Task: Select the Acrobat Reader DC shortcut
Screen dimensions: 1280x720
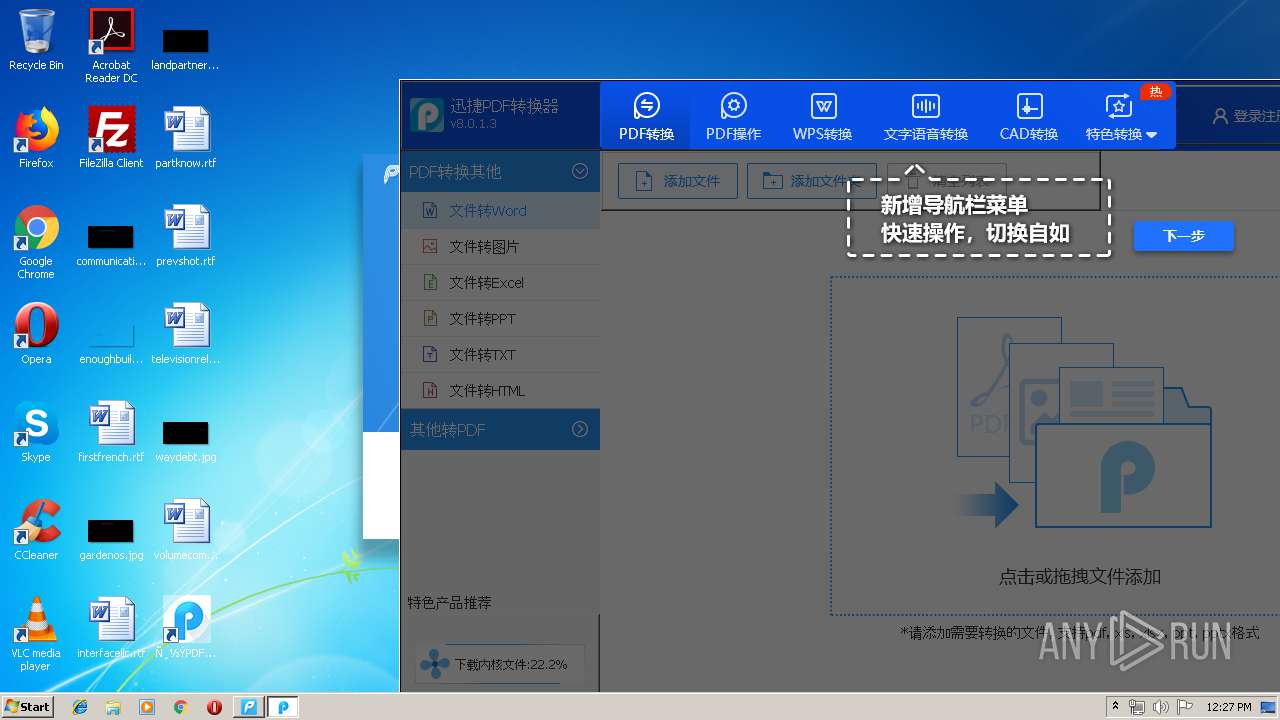Action: click(x=111, y=46)
